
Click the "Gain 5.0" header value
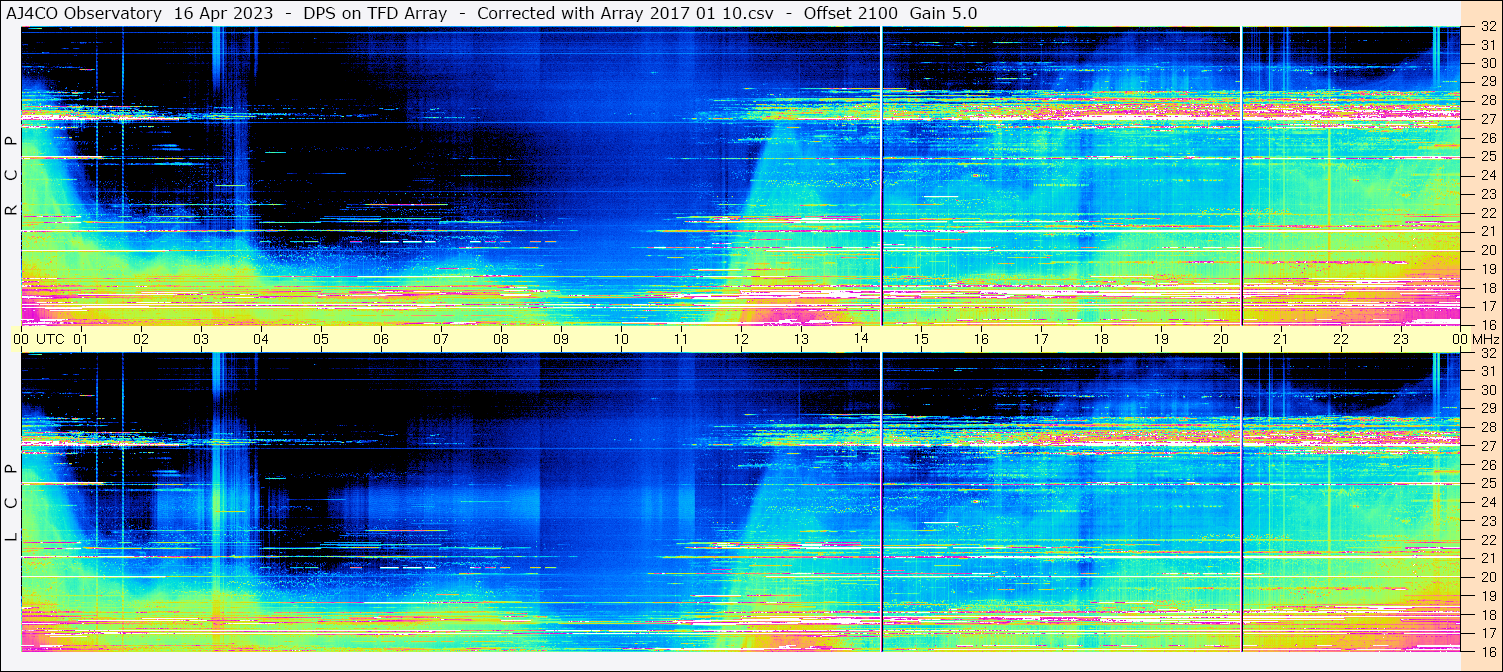944,14
